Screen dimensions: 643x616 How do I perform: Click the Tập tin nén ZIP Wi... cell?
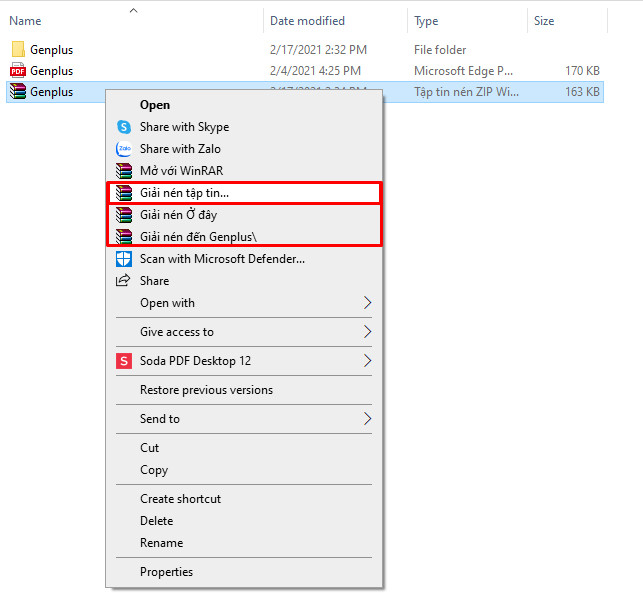tap(466, 92)
